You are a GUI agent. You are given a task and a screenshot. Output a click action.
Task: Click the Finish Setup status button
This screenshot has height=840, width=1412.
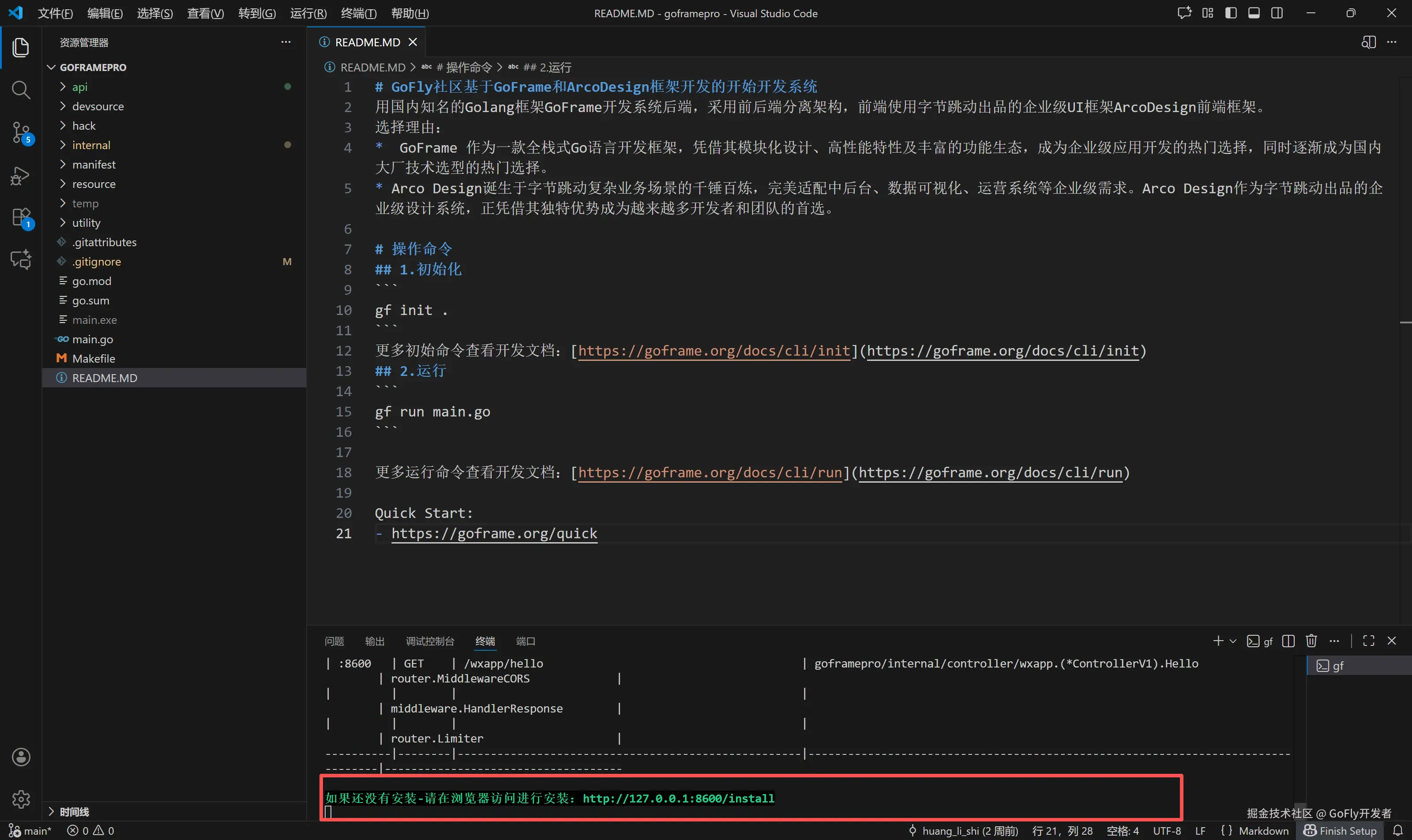point(1340,830)
